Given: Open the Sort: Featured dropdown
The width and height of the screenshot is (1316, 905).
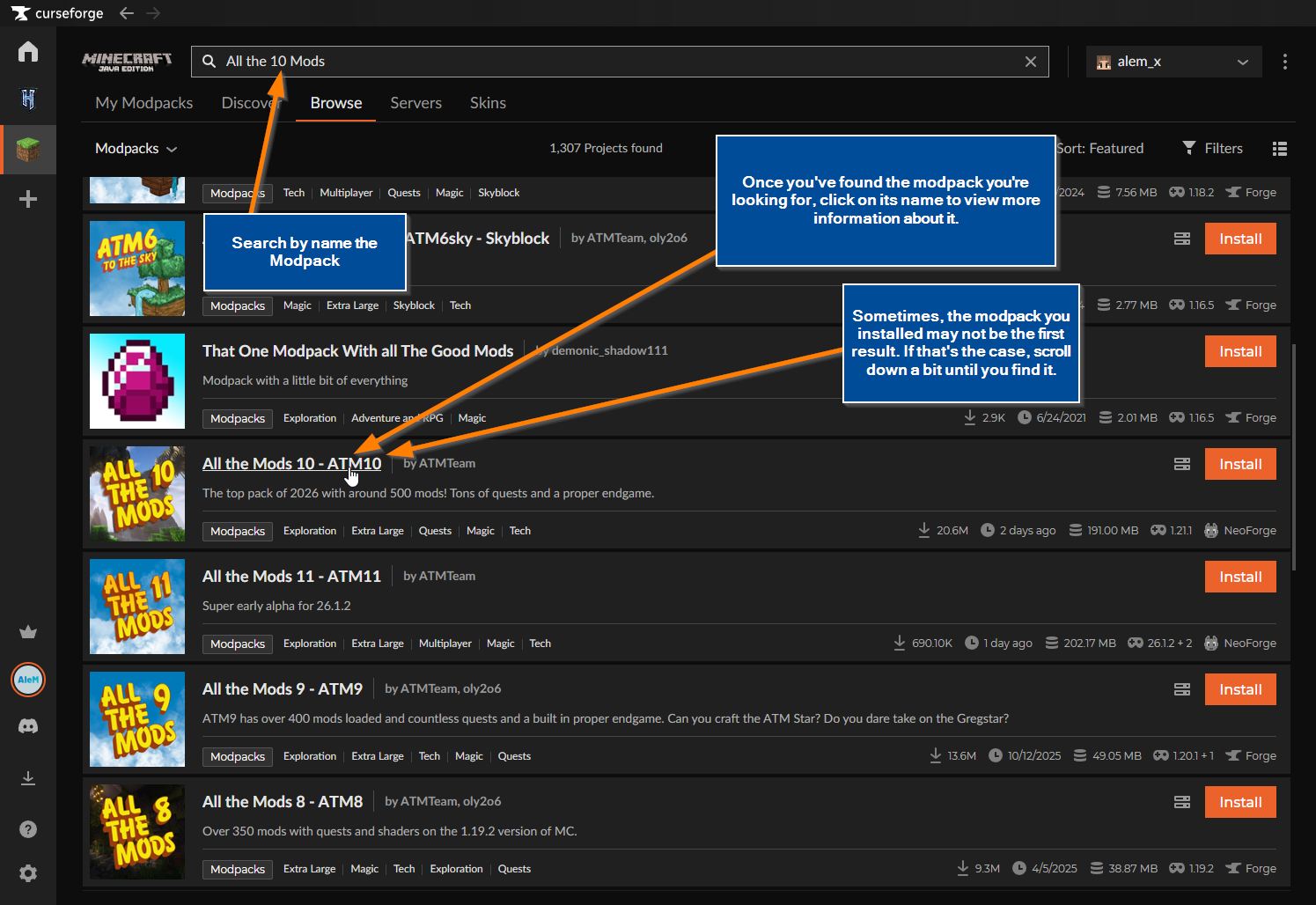Looking at the screenshot, I should click(x=1099, y=148).
